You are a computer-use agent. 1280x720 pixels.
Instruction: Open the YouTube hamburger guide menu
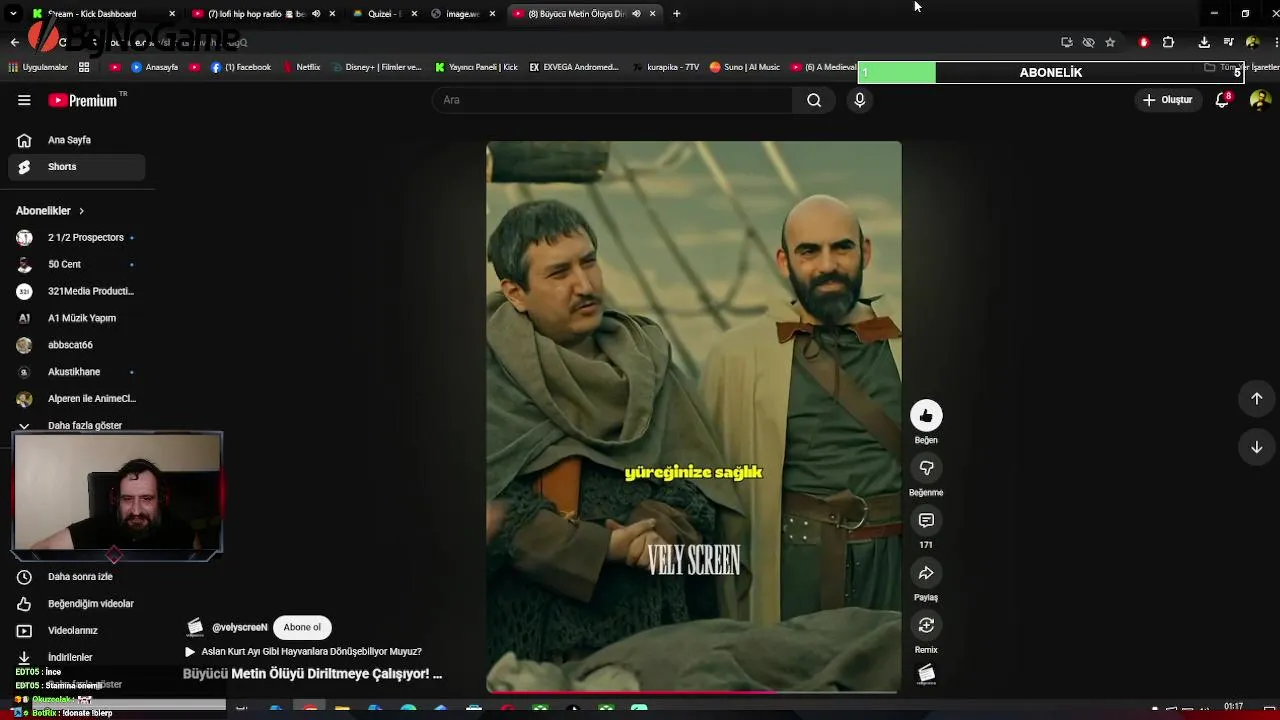(24, 100)
